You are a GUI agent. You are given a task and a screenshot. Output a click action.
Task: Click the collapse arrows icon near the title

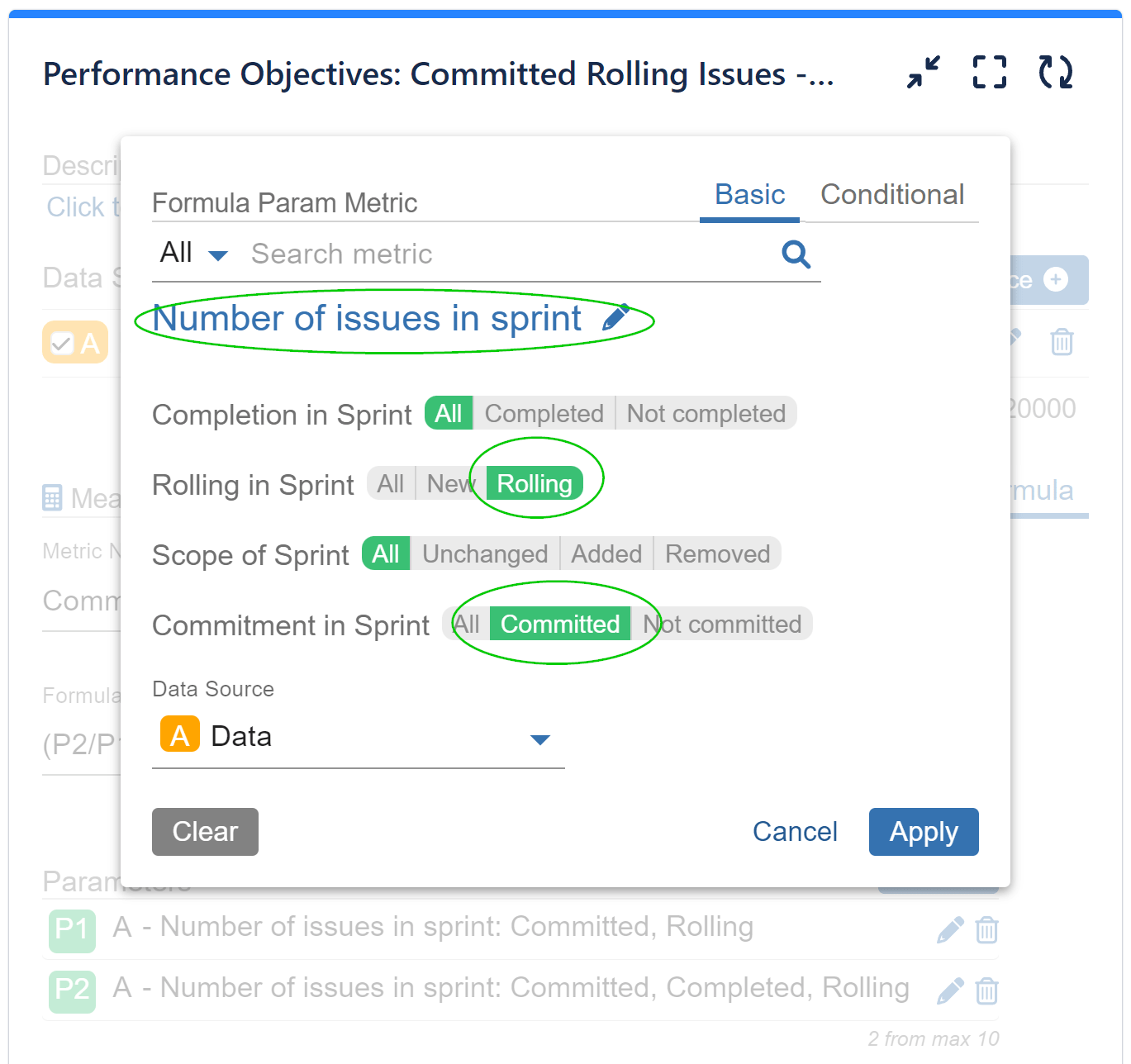click(x=923, y=73)
